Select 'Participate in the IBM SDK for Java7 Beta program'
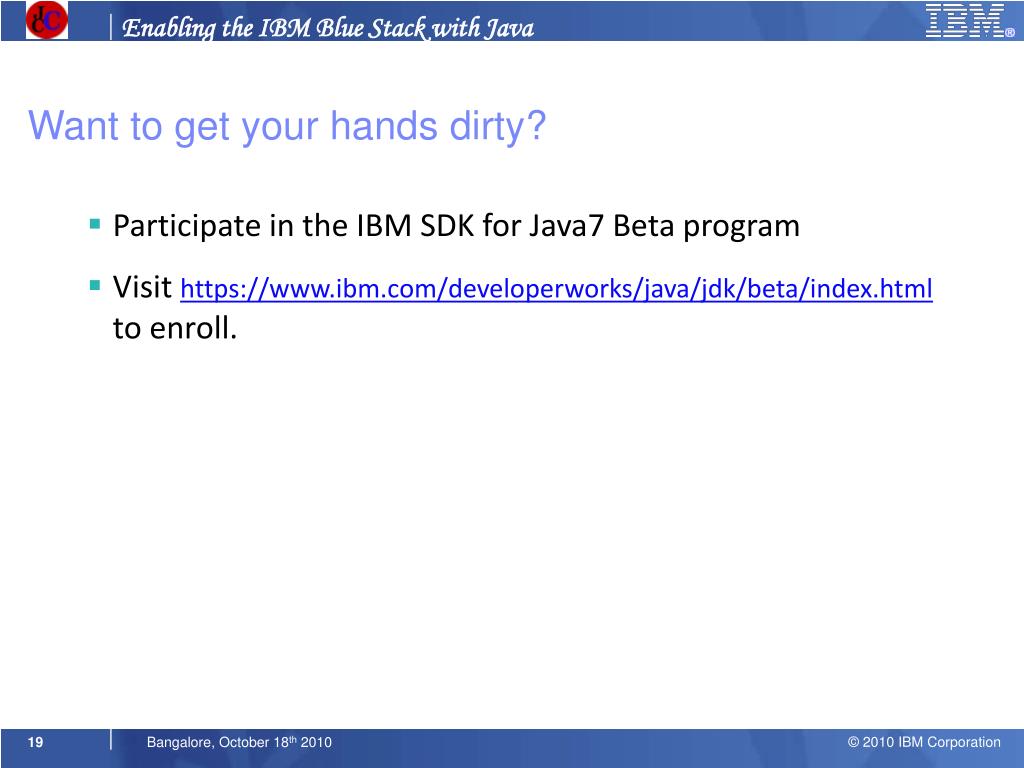The image size is (1024, 768). point(456,227)
